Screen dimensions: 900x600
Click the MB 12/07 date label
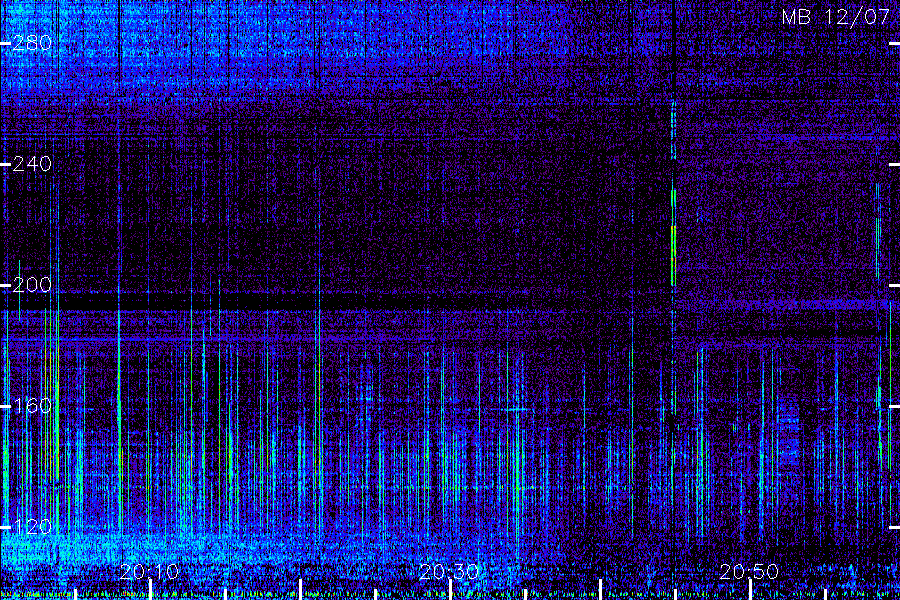(x=836, y=17)
